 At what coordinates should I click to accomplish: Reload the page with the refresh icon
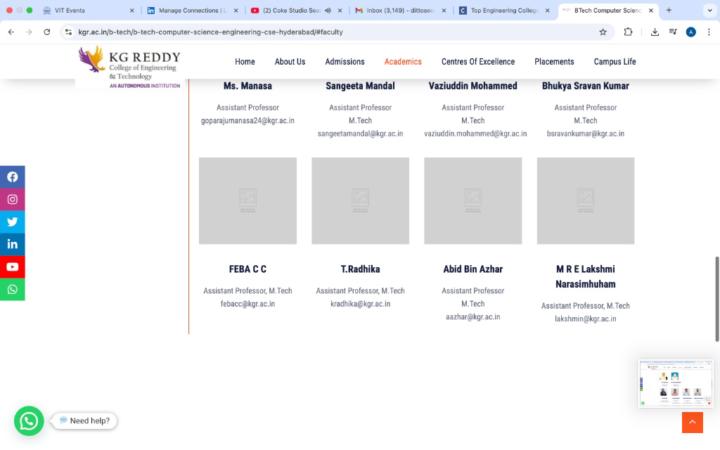[x=47, y=32]
